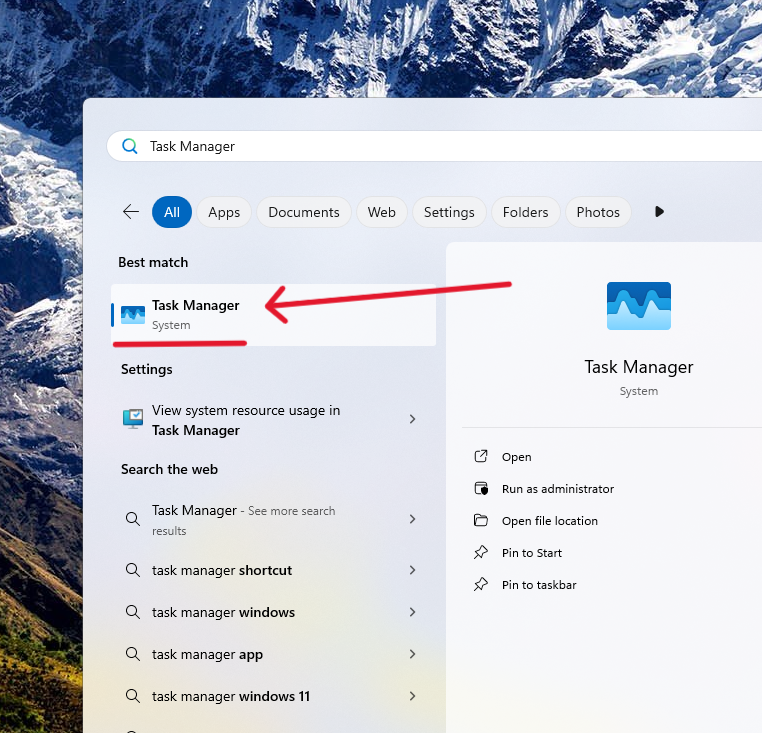
Task: Expand chevron for View system resource usage
Action: (413, 419)
